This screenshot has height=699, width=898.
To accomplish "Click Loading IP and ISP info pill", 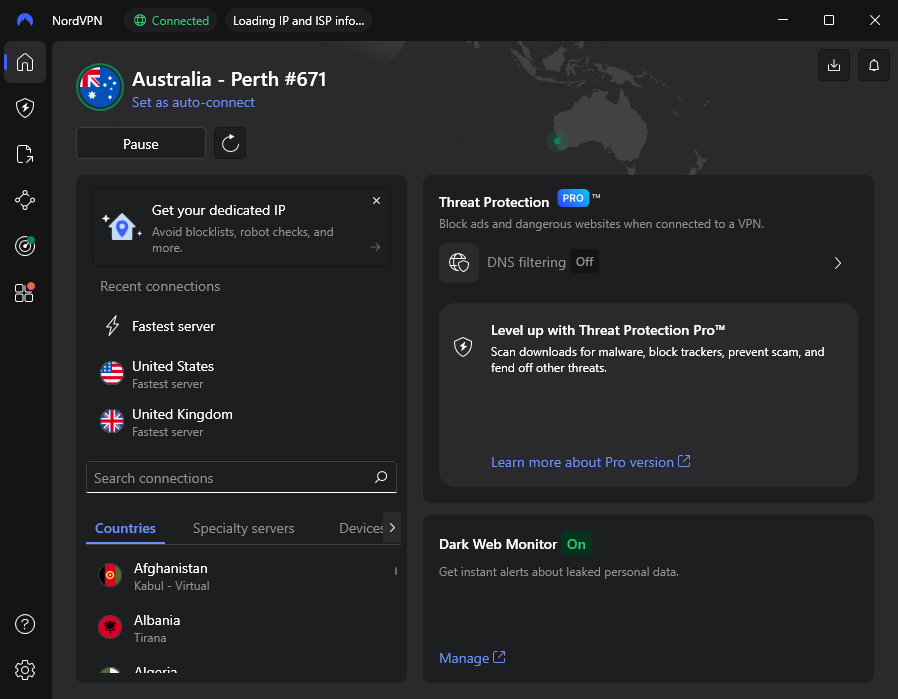I will click(298, 21).
